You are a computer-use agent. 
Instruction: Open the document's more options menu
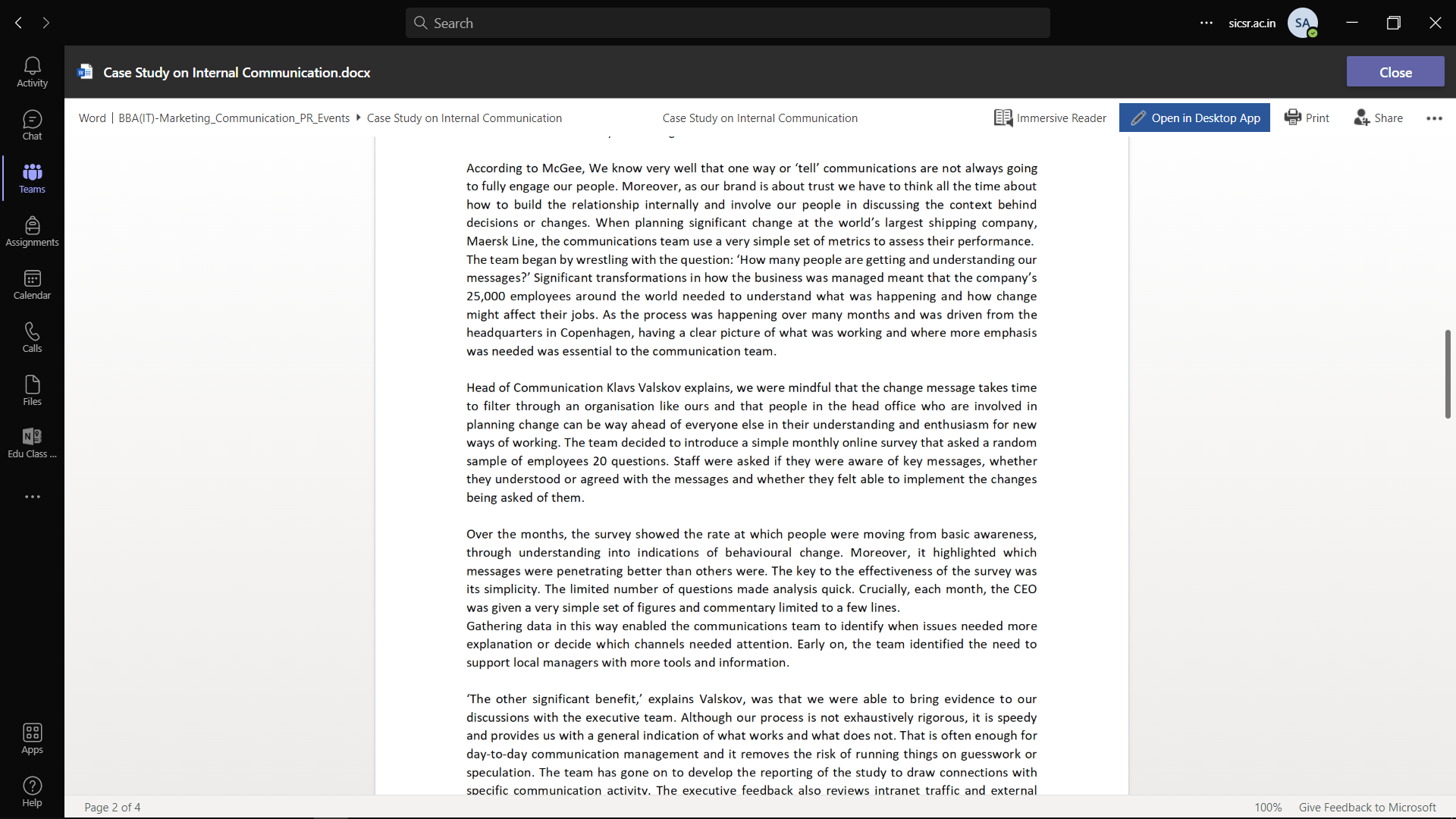[x=1434, y=118]
